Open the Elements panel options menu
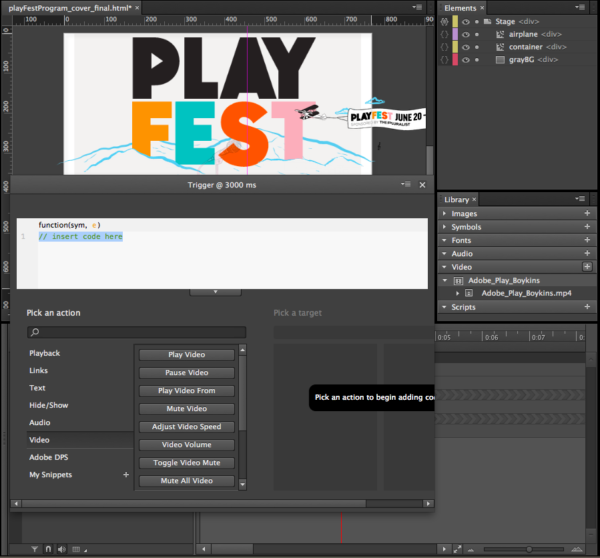 click(580, 7)
